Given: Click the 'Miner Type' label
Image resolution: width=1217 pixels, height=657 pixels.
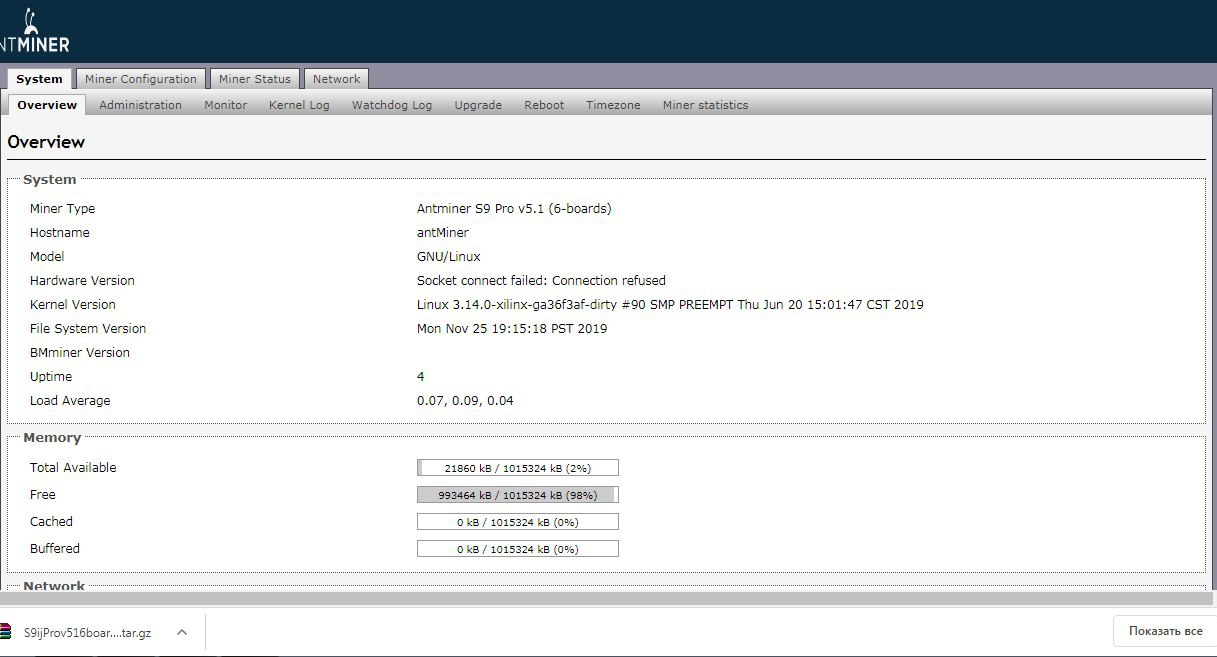Looking at the screenshot, I should coord(62,209).
